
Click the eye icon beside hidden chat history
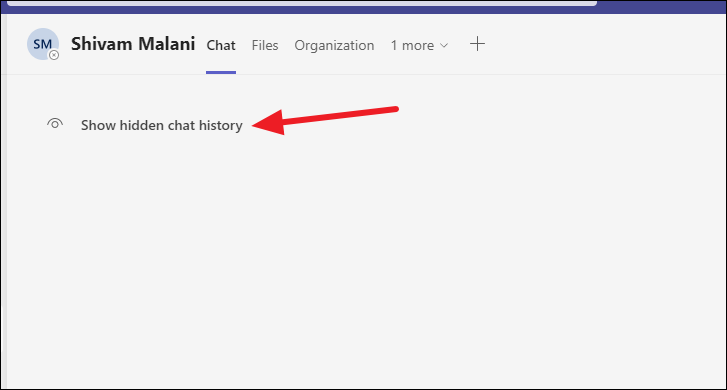(55, 124)
